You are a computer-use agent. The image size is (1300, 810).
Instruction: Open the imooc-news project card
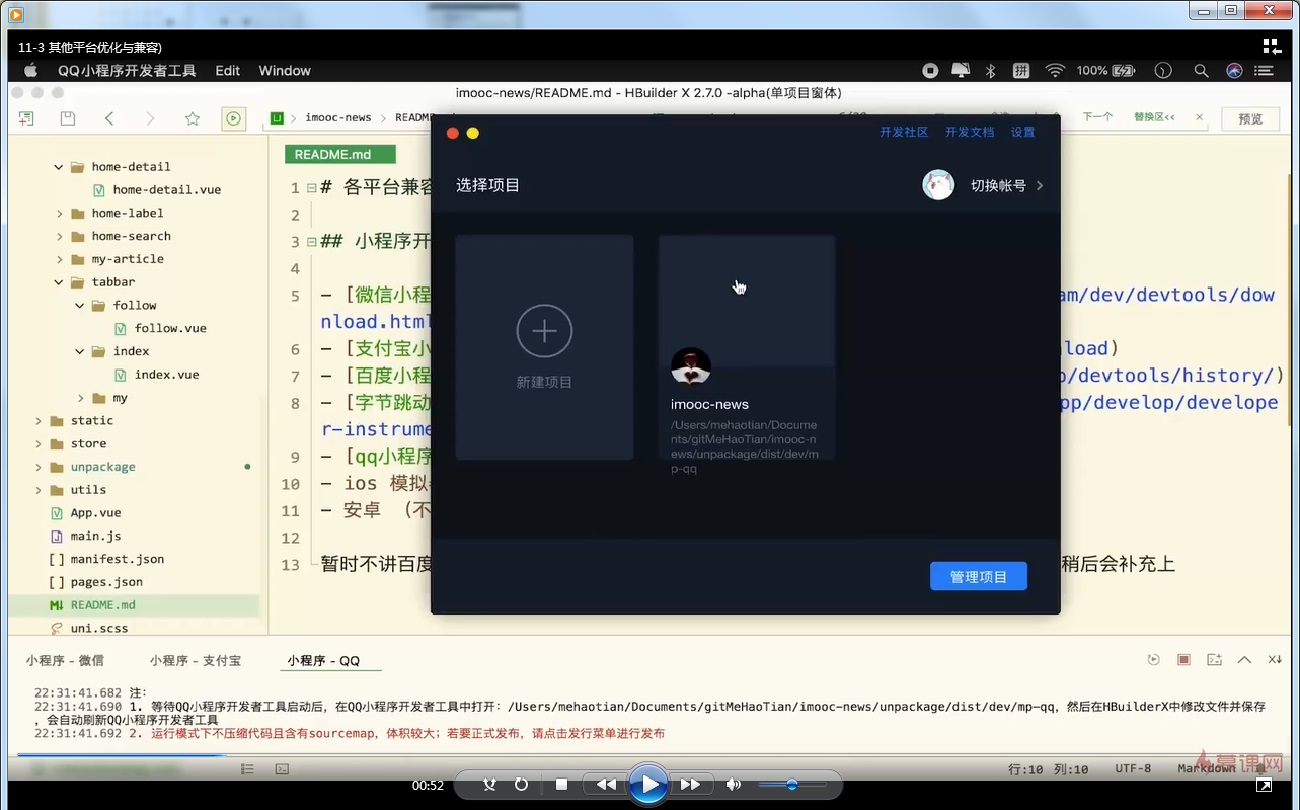tap(747, 348)
